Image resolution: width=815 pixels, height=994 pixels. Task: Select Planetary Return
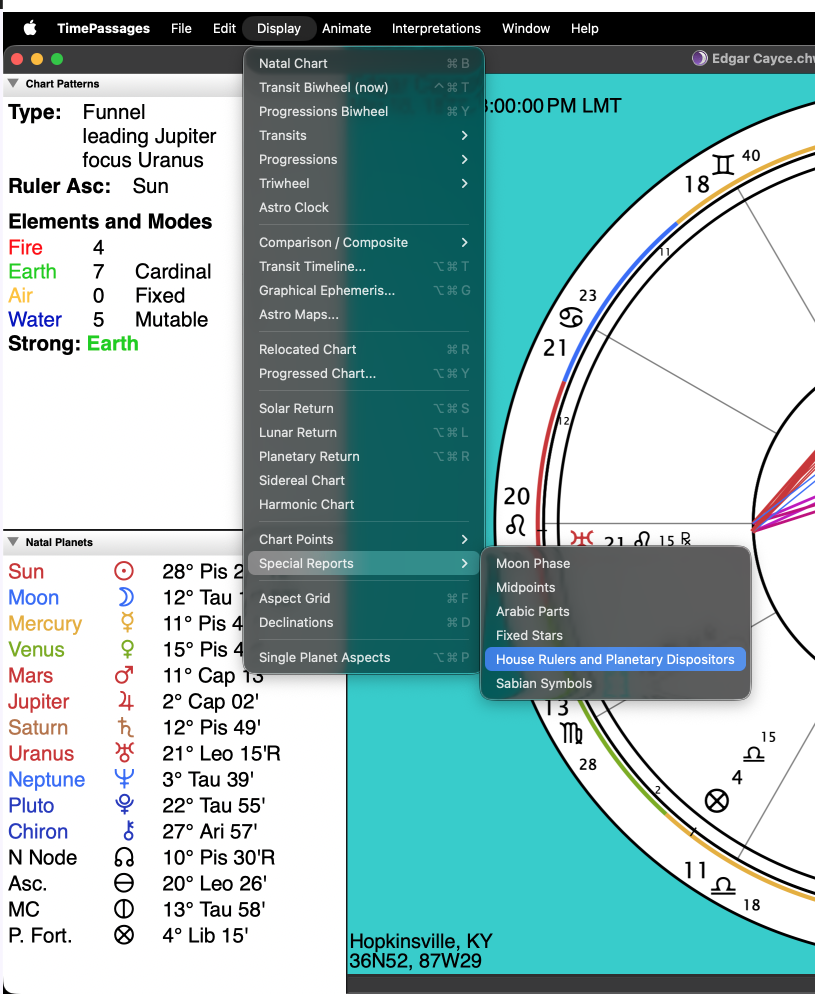(363, 457)
